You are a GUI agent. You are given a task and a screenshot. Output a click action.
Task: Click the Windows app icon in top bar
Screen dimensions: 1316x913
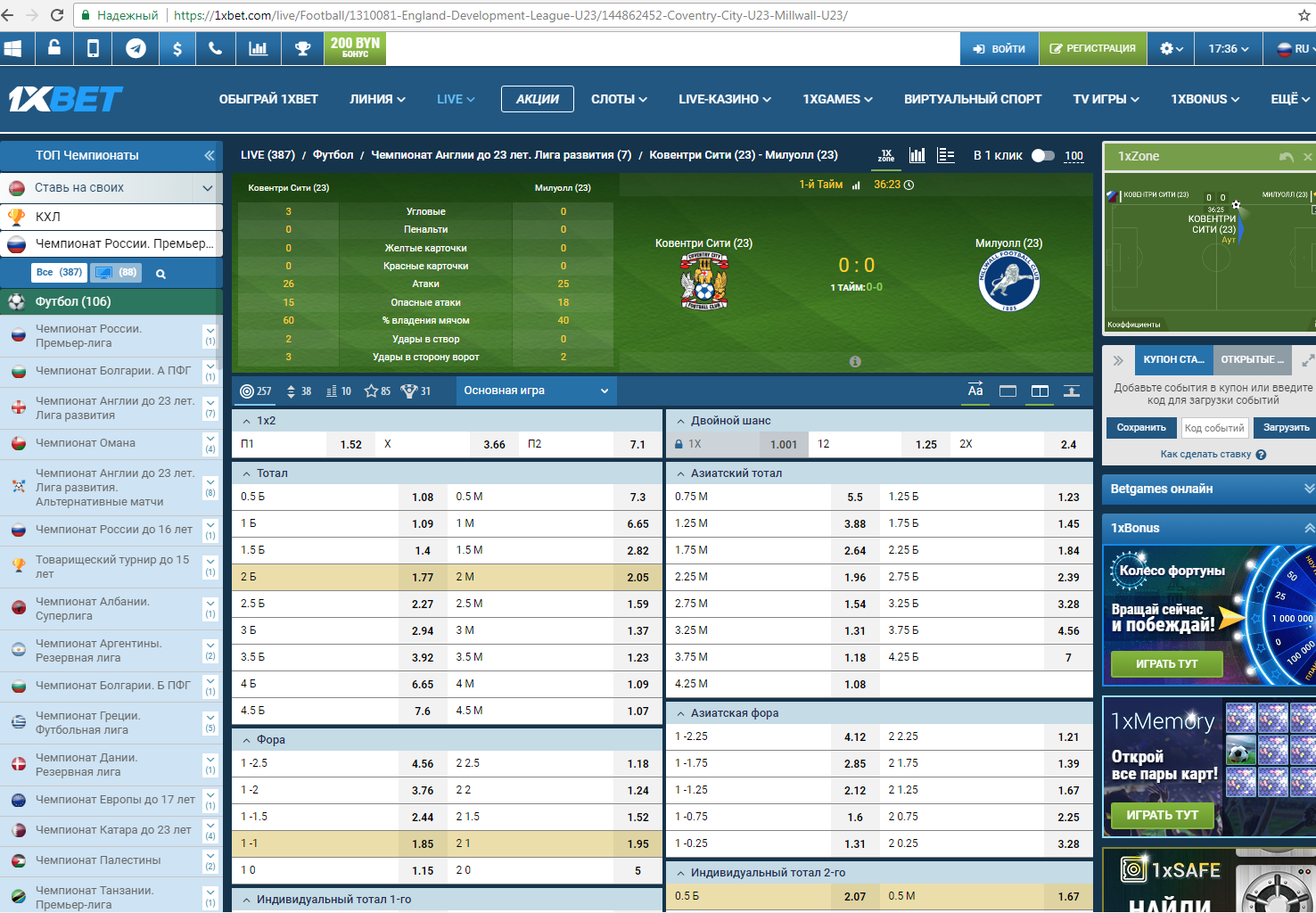coord(12,49)
